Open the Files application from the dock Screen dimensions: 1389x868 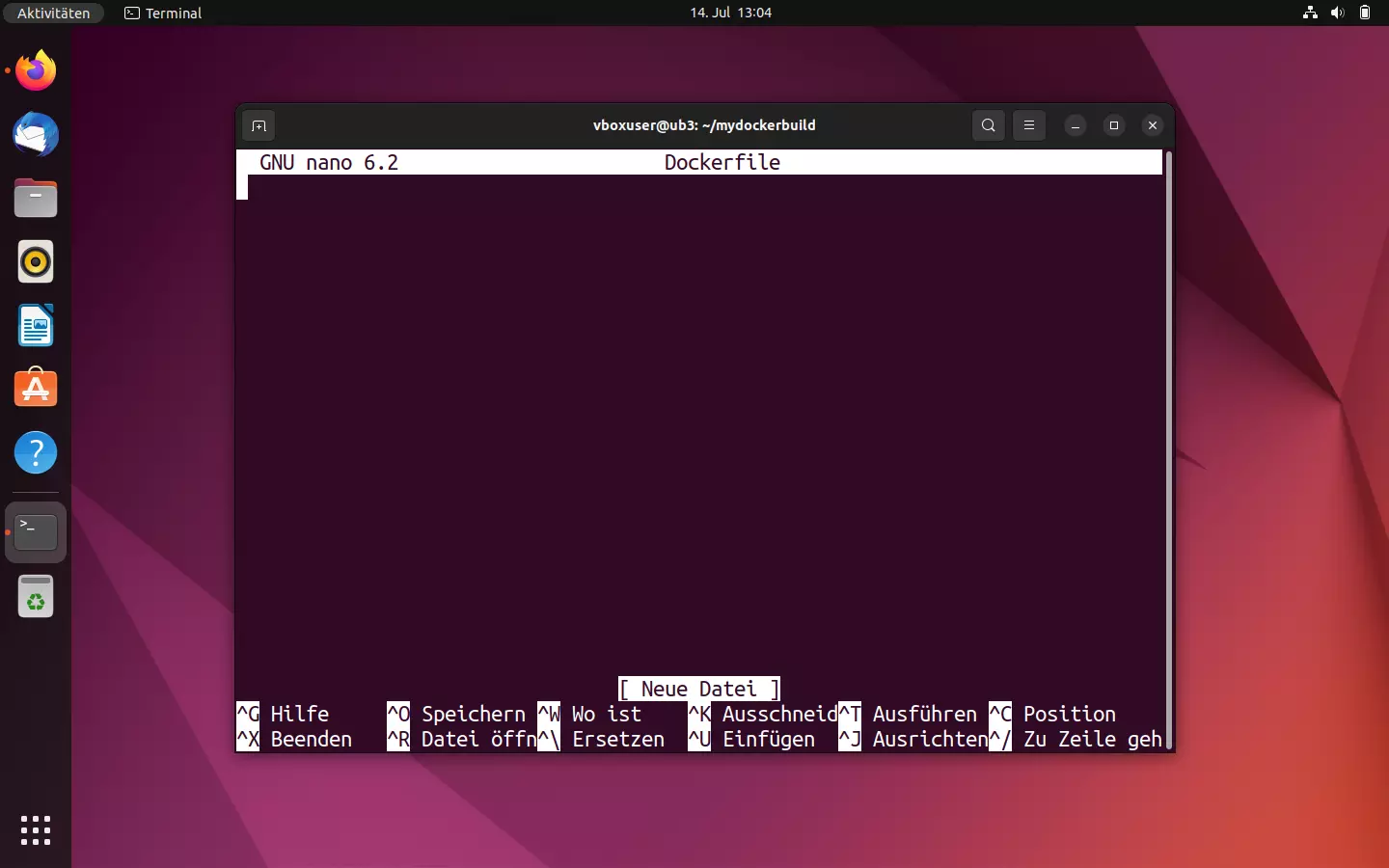(x=35, y=198)
